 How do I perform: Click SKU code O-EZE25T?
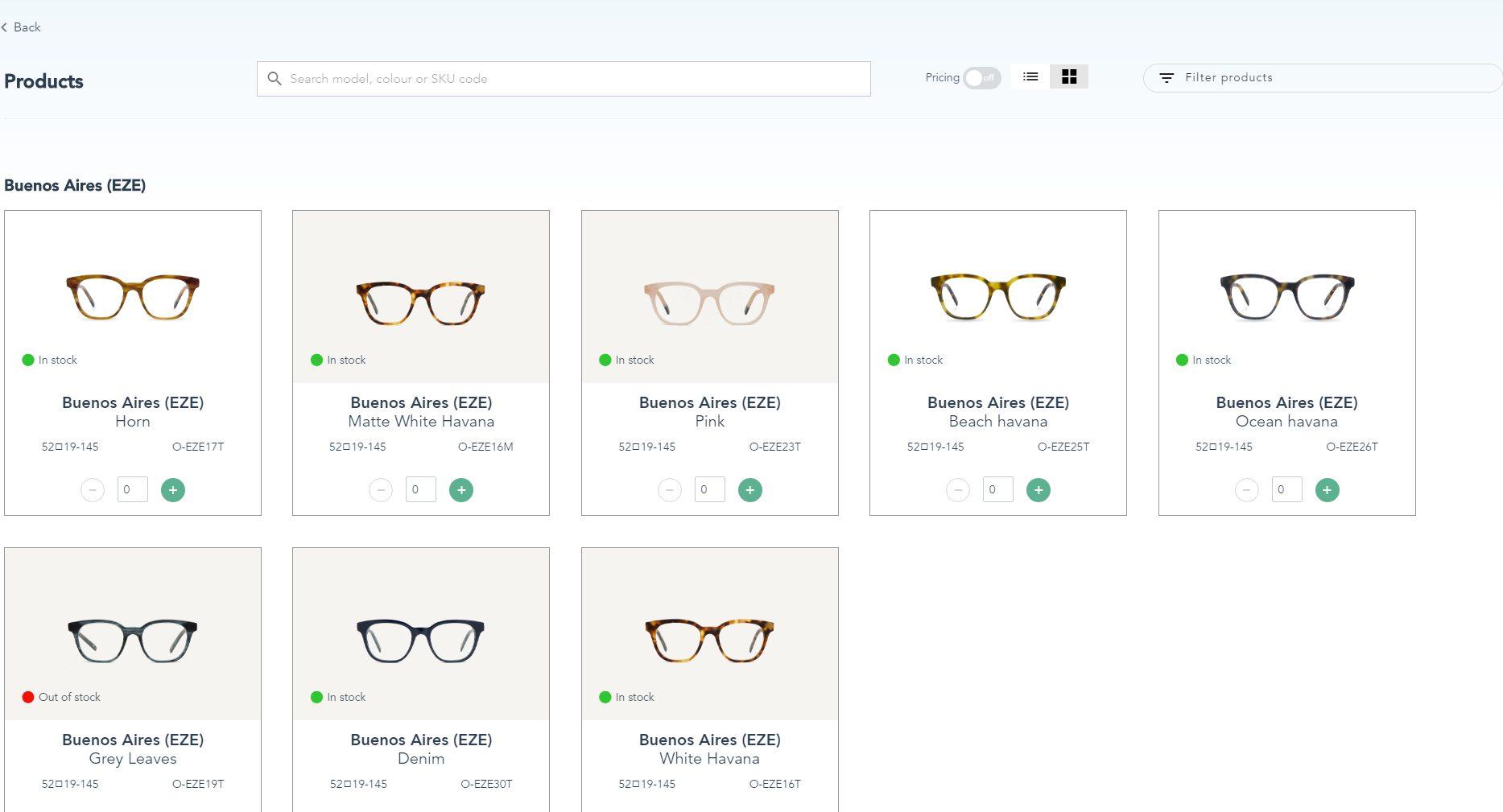click(x=1063, y=447)
